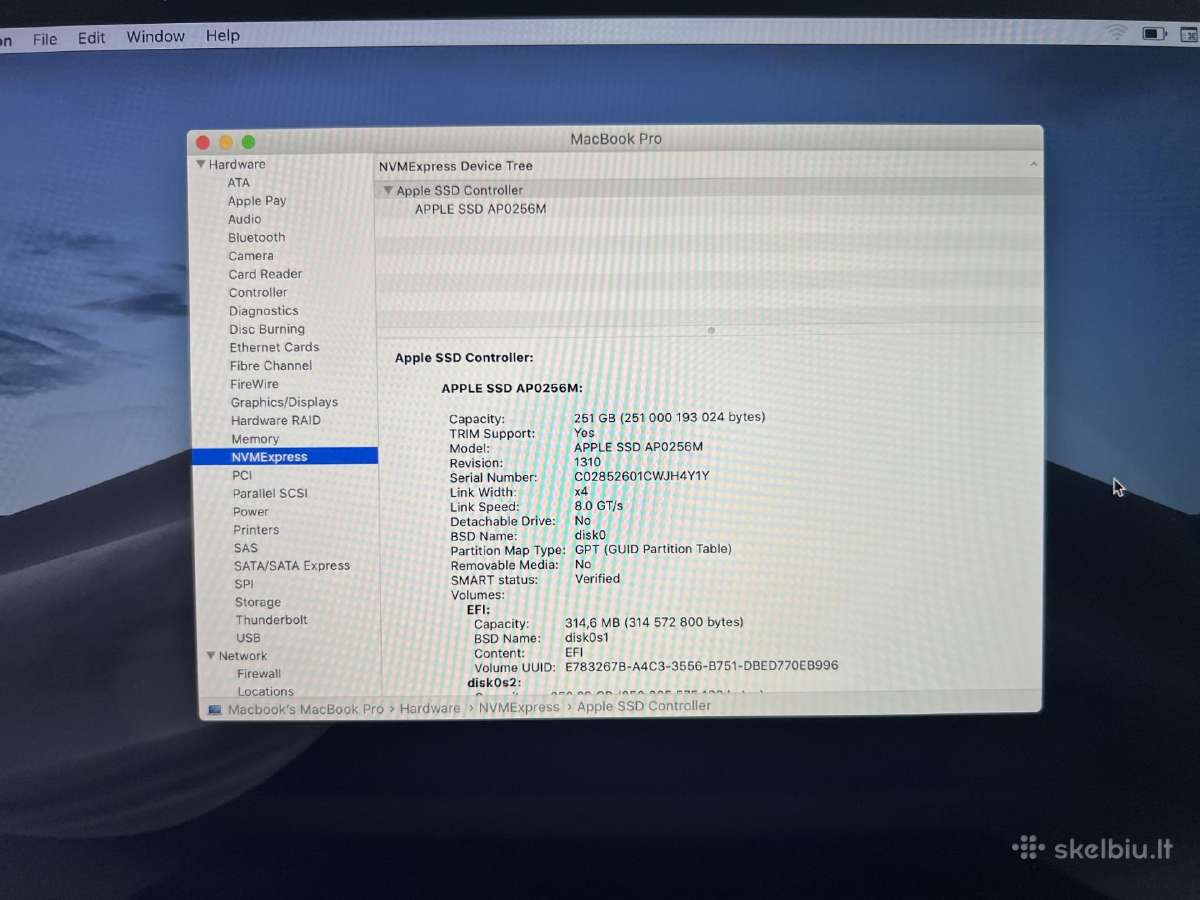The image size is (1200, 900).
Task: Select Controller in the sidebar
Action: pos(258,292)
